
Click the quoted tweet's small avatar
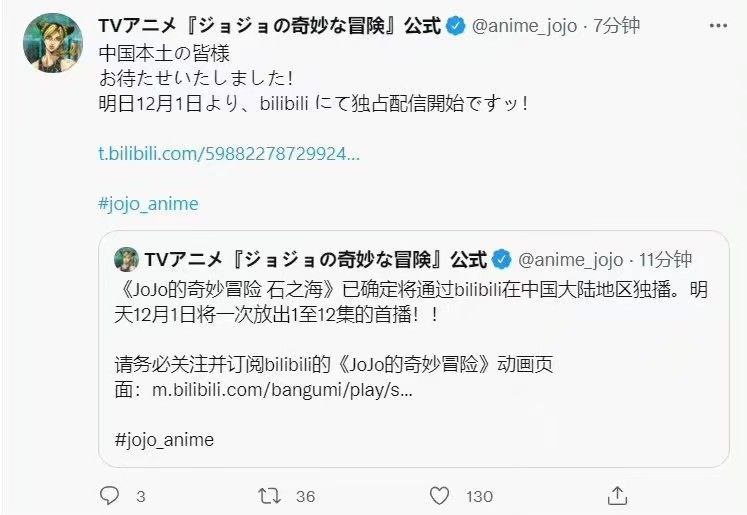pyautogui.click(x=127, y=259)
